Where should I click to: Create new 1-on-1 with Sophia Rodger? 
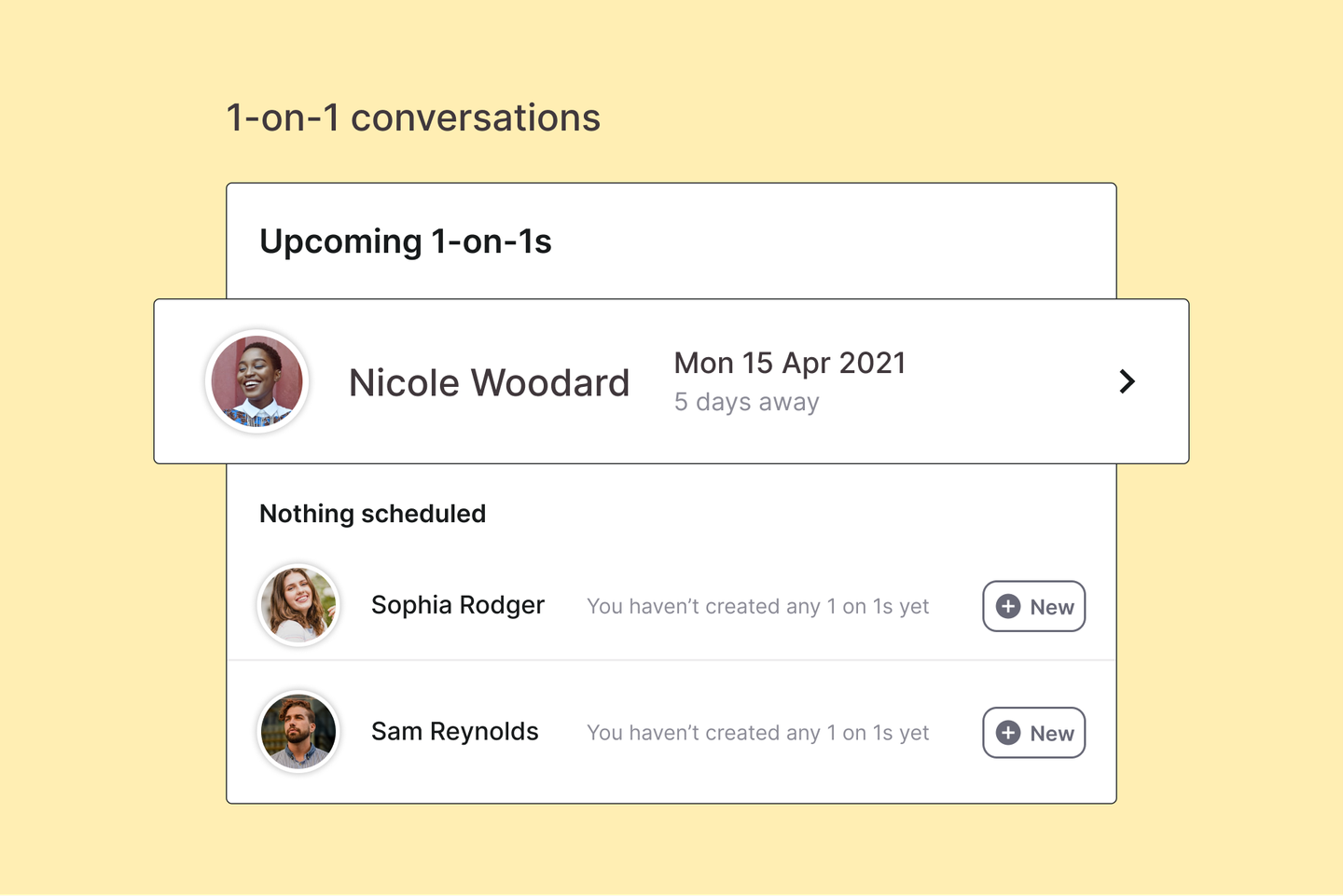point(1034,606)
